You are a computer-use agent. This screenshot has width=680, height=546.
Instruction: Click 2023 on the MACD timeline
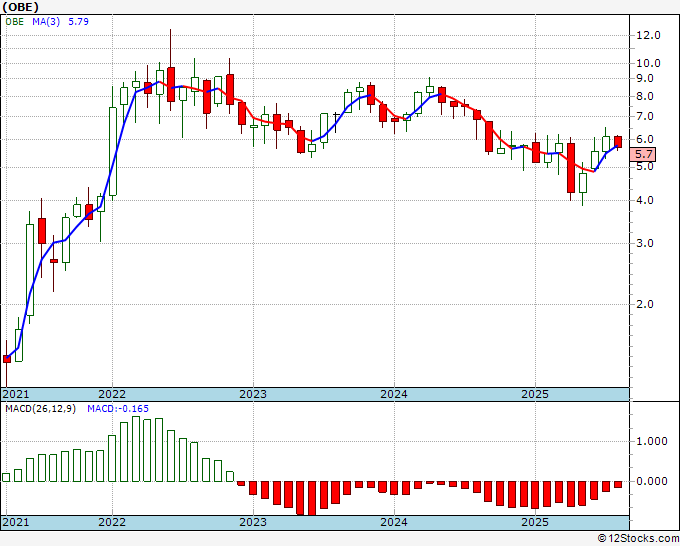pyautogui.click(x=253, y=522)
